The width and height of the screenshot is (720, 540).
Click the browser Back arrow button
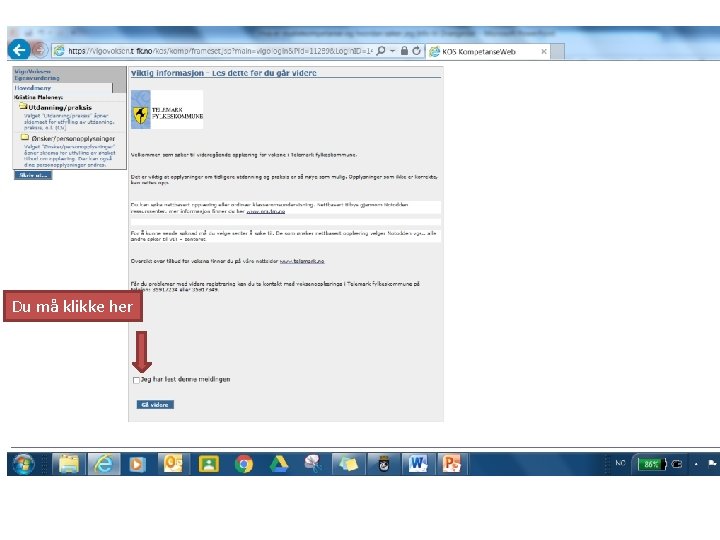pos(19,50)
